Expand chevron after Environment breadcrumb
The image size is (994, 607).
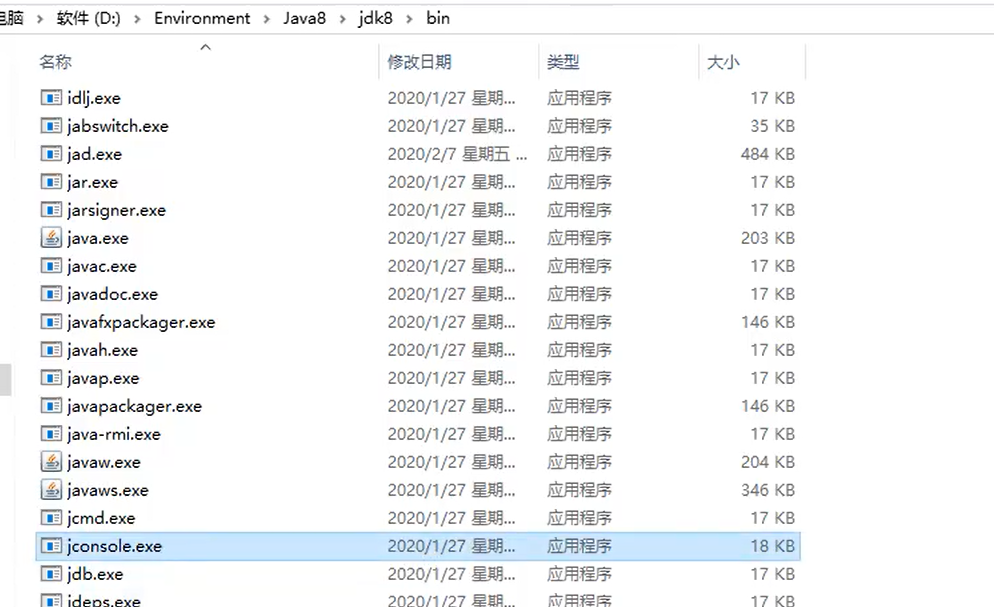pyautogui.click(x=266, y=19)
